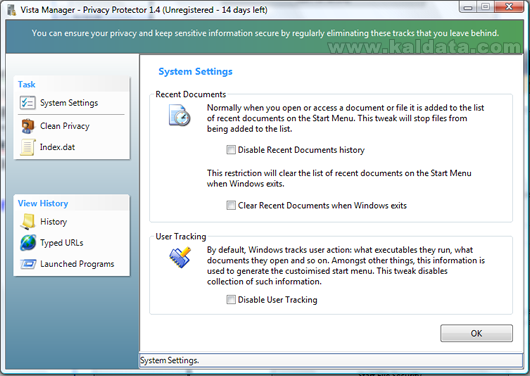The height and width of the screenshot is (376, 530).
Task: Show Launched Programs history
Action: (77, 264)
